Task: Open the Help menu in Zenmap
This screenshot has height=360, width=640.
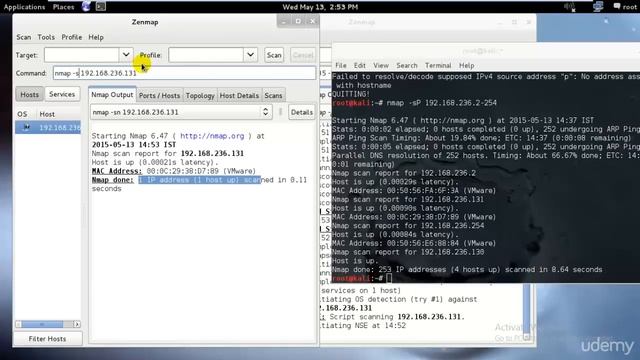Action: (96, 37)
